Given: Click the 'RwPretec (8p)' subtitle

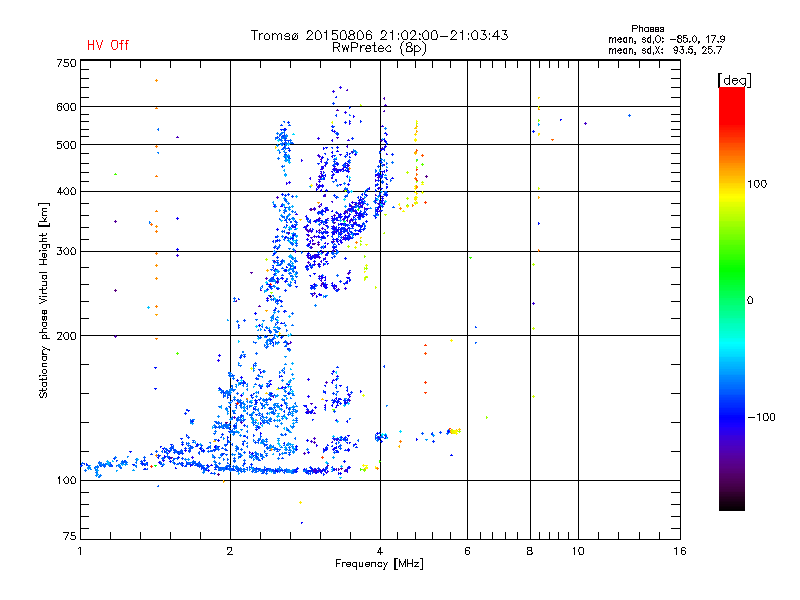Looking at the screenshot, I should (x=380, y=48).
